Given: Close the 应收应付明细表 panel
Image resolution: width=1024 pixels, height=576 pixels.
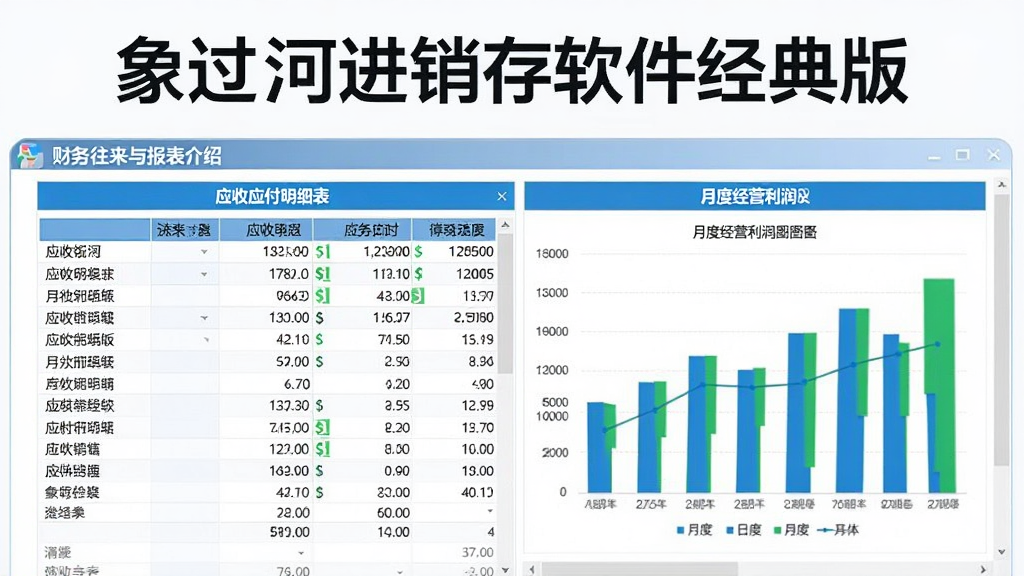Looking at the screenshot, I should pyautogui.click(x=502, y=197).
